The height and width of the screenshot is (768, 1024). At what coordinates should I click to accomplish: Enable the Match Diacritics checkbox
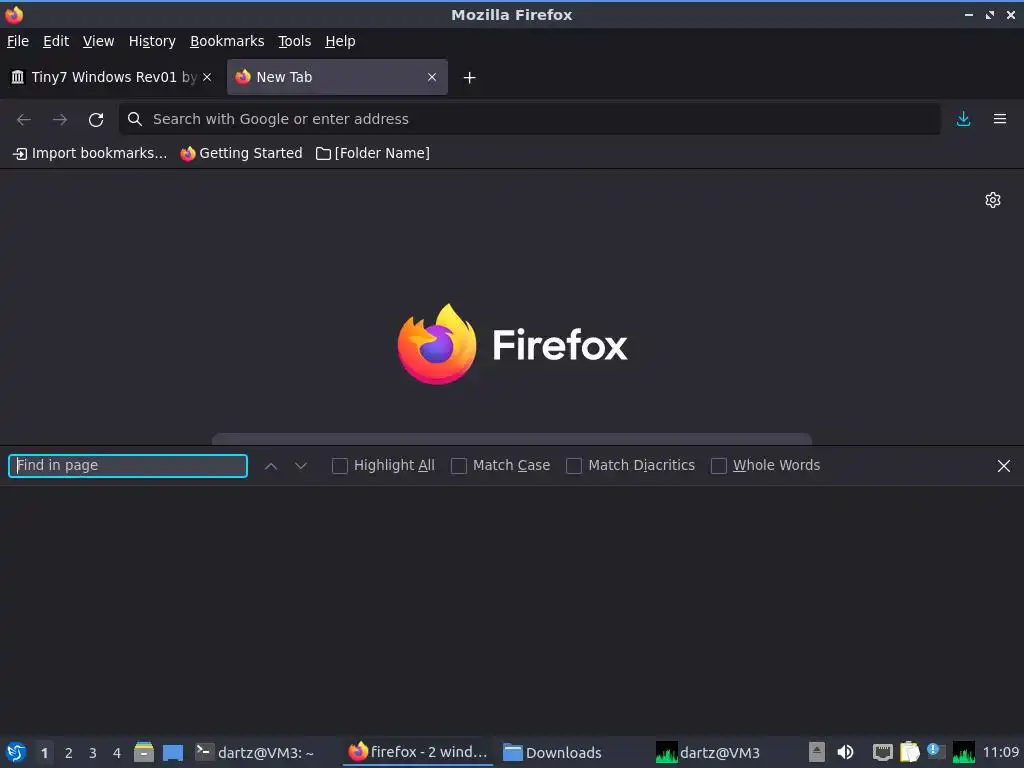click(574, 466)
